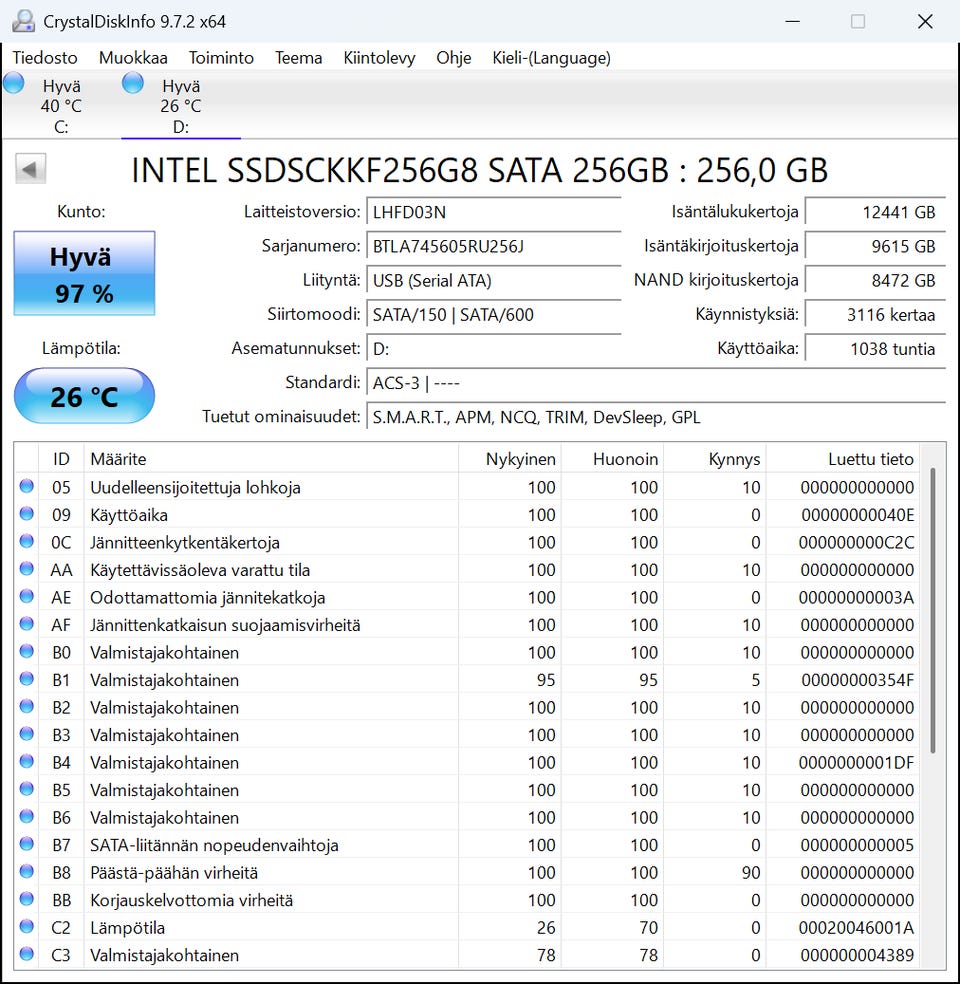This screenshot has width=960, height=984.
Task: Click status orb for Lämpötila C2 row
Action: tap(27, 928)
